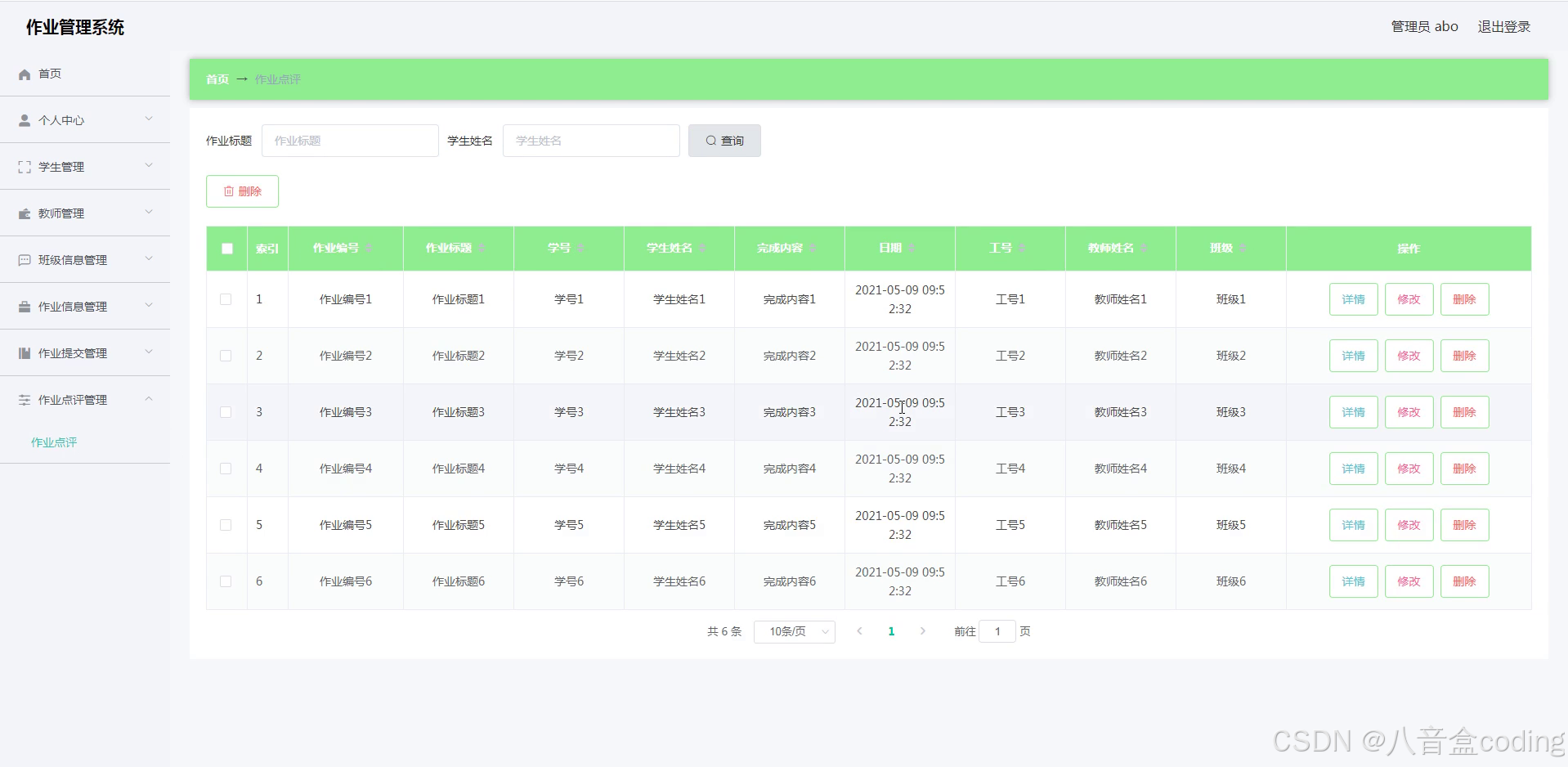Expand 教师管理 menu chevron
The height and width of the screenshot is (767, 1568).
tap(149, 213)
